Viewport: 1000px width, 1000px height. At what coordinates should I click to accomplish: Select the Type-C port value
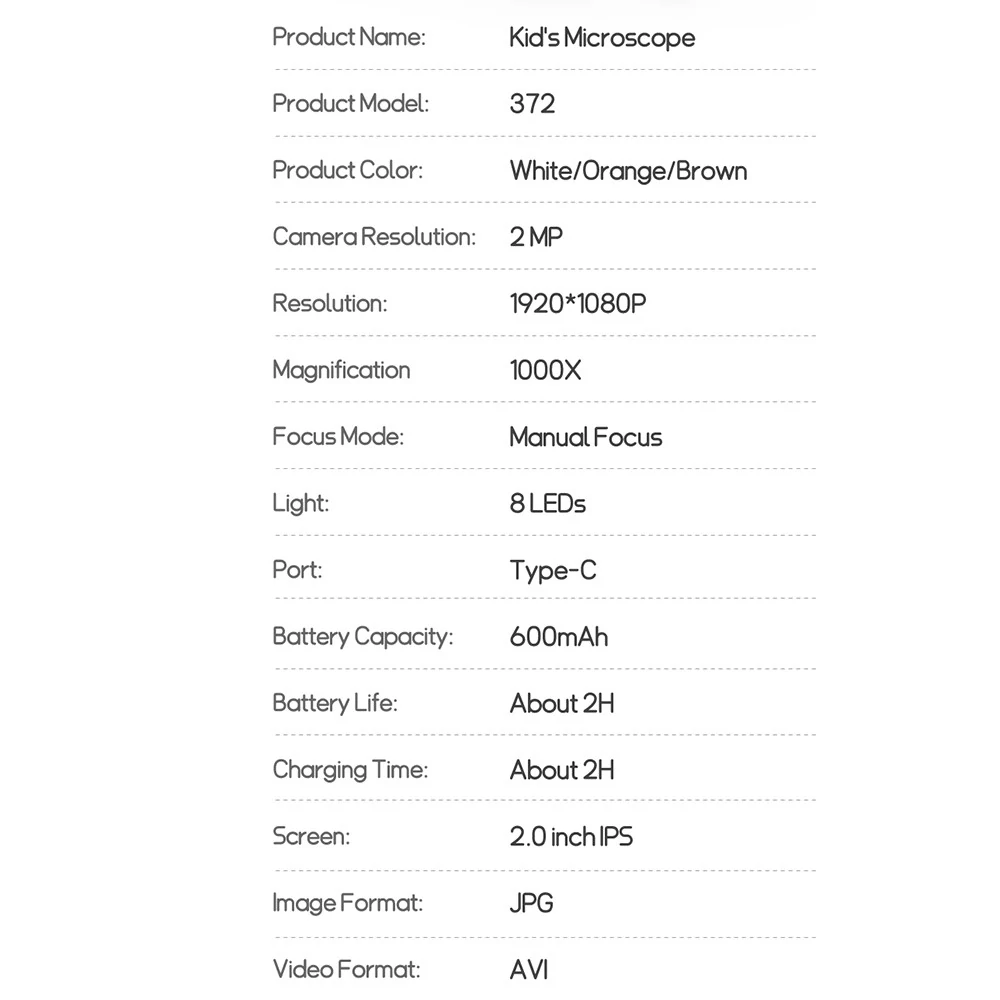[x=553, y=571]
